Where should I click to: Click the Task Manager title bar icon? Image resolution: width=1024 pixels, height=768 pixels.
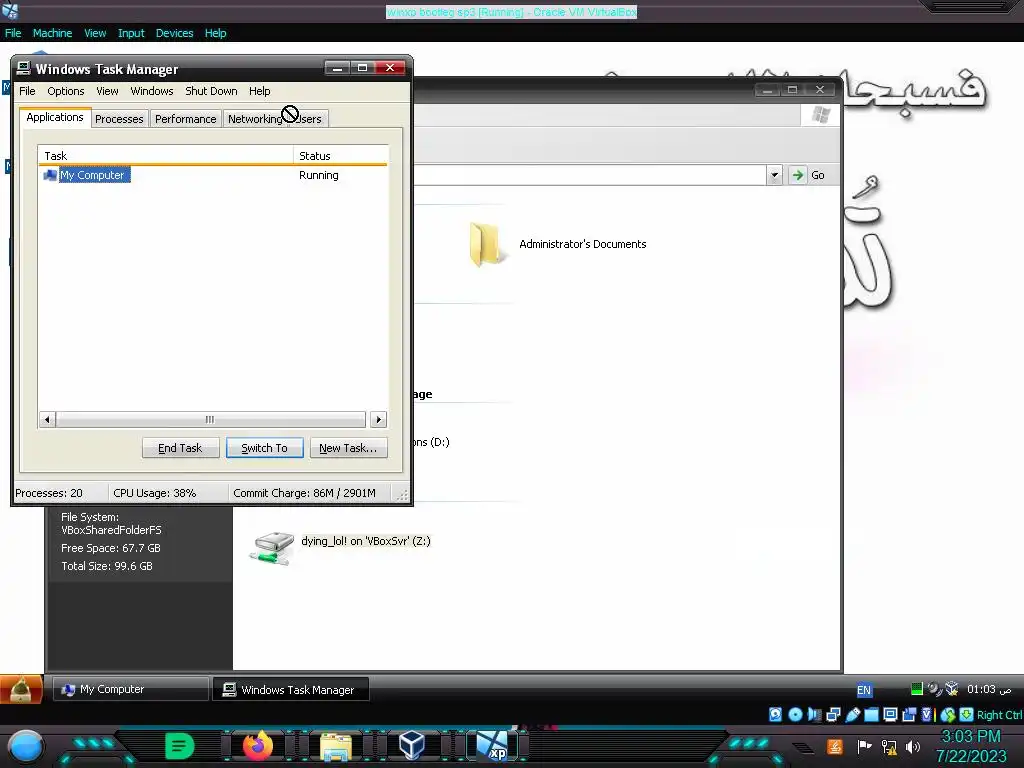(x=24, y=68)
